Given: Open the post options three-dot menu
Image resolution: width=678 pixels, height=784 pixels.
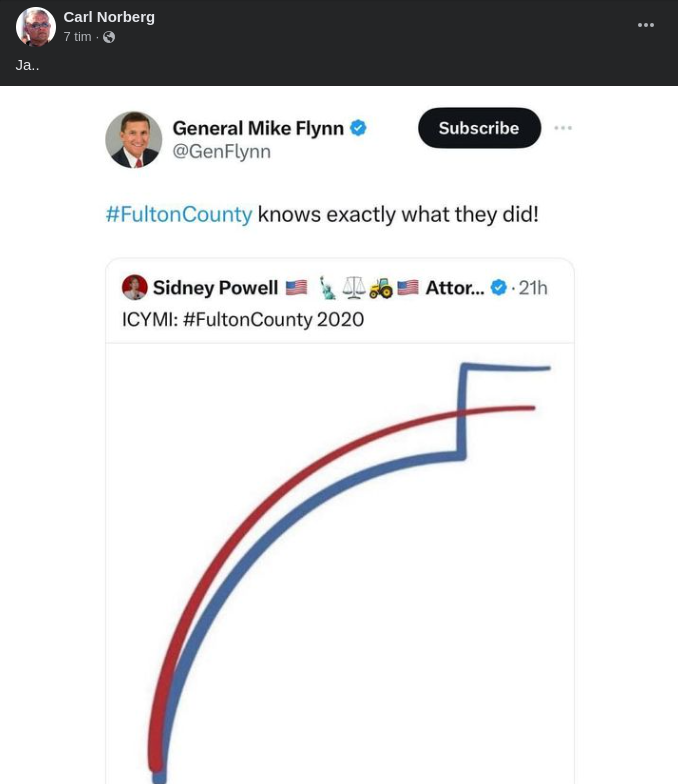Looking at the screenshot, I should point(646,26).
